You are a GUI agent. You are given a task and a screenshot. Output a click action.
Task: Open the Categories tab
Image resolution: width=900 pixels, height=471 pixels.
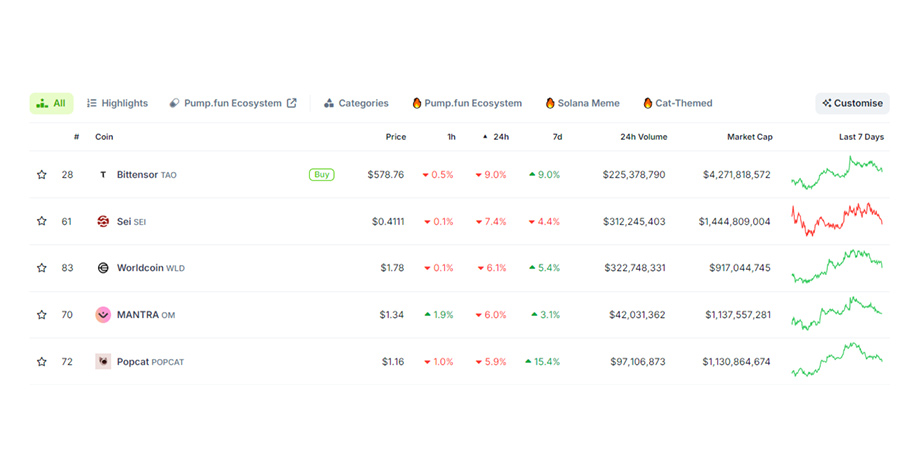356,103
